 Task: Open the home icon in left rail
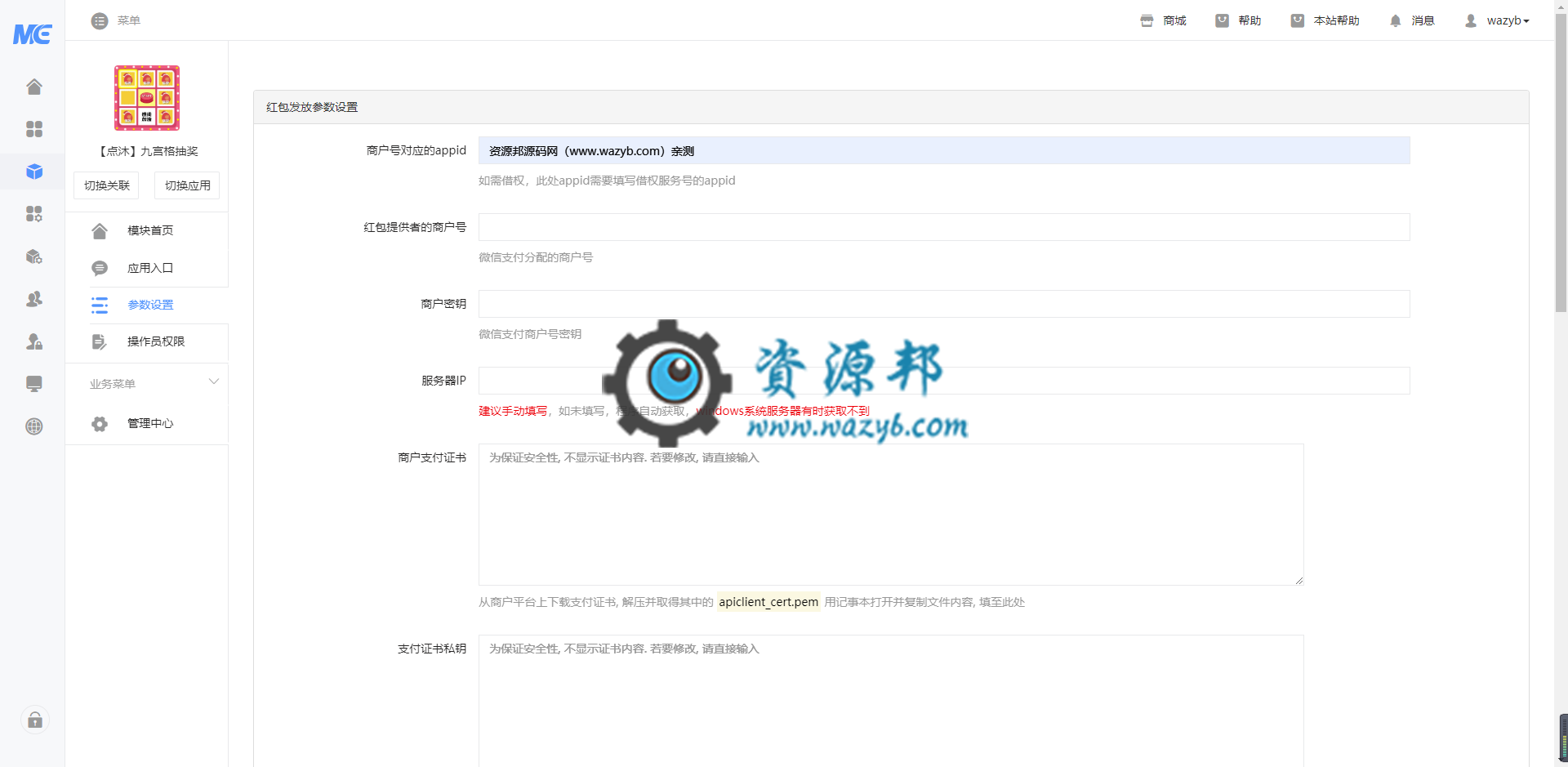(x=34, y=87)
